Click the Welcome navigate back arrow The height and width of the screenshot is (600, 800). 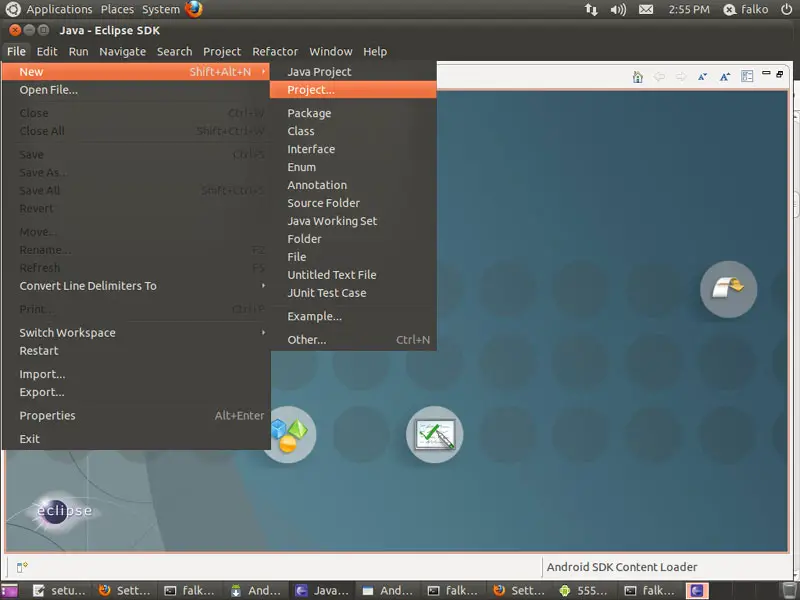pos(659,77)
